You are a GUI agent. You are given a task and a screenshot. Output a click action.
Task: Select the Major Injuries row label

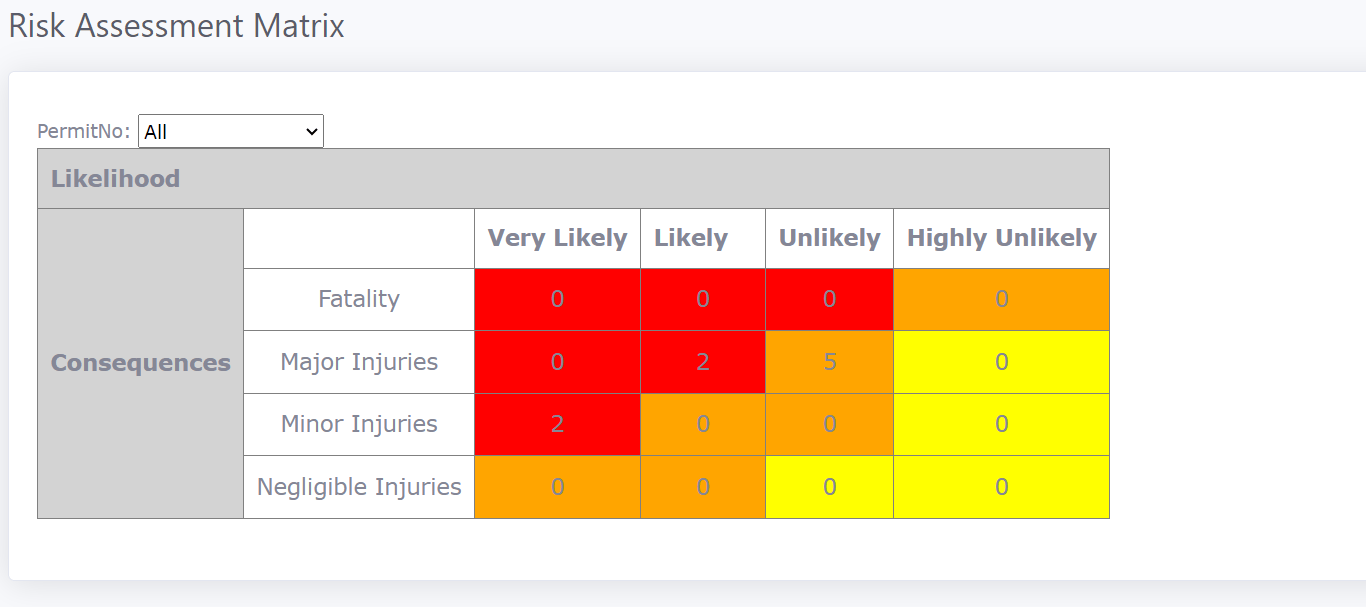click(358, 362)
